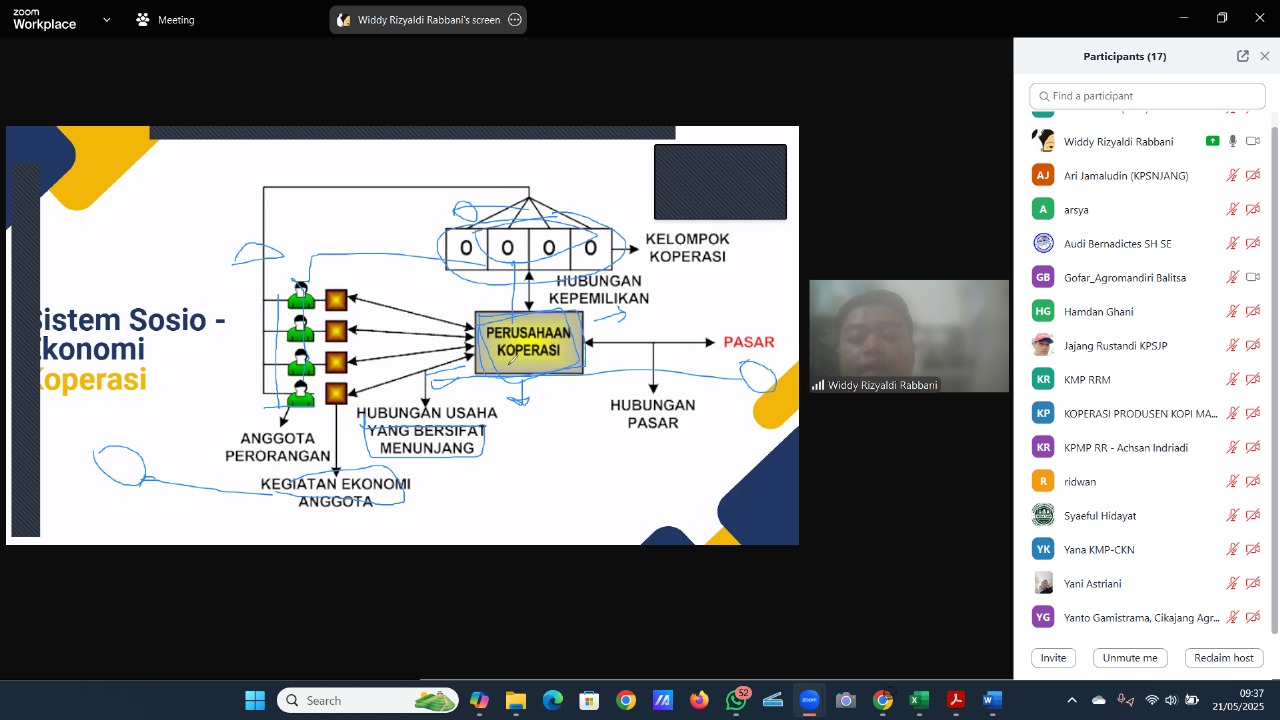Open Microsoft Word from the taskbar
1280x720 pixels.
tap(992, 700)
